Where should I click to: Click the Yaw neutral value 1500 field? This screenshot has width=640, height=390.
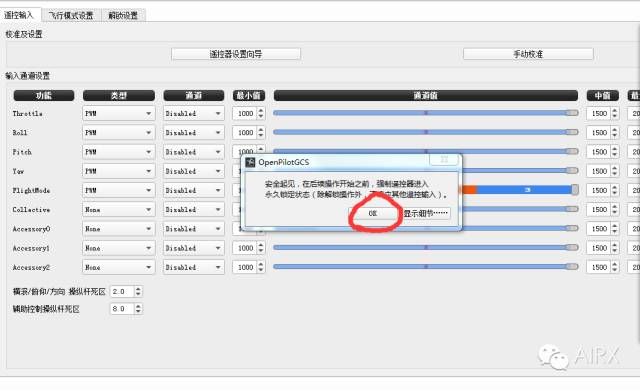pyautogui.click(x=599, y=171)
